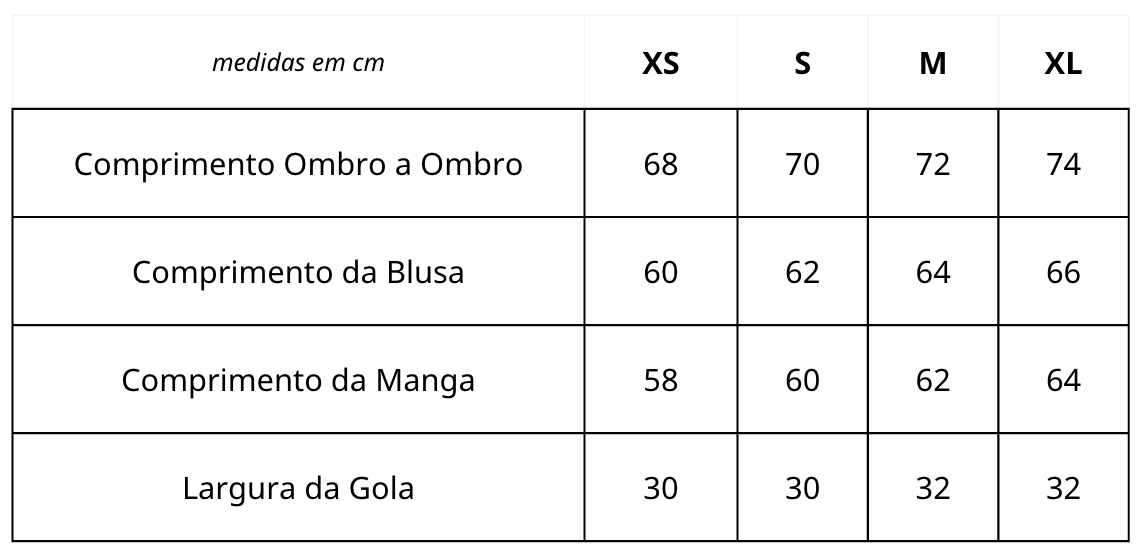
Task: Select the 'Comprimento da Manga' row label
Action: pos(298,380)
